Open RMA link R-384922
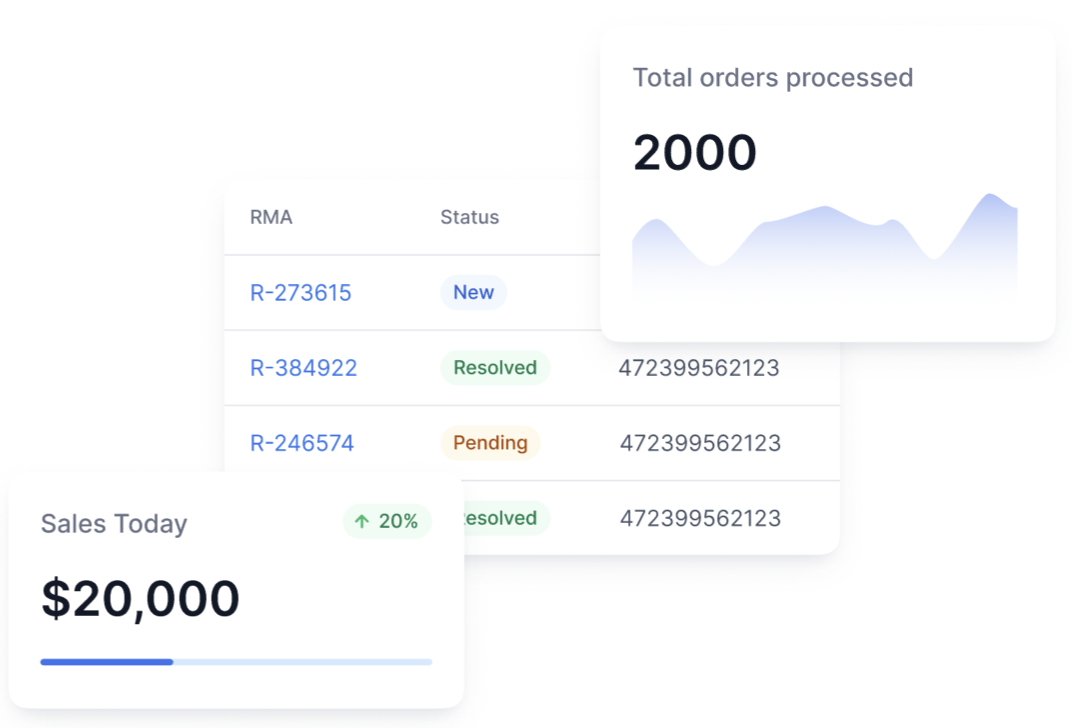1072x728 pixels. (304, 368)
